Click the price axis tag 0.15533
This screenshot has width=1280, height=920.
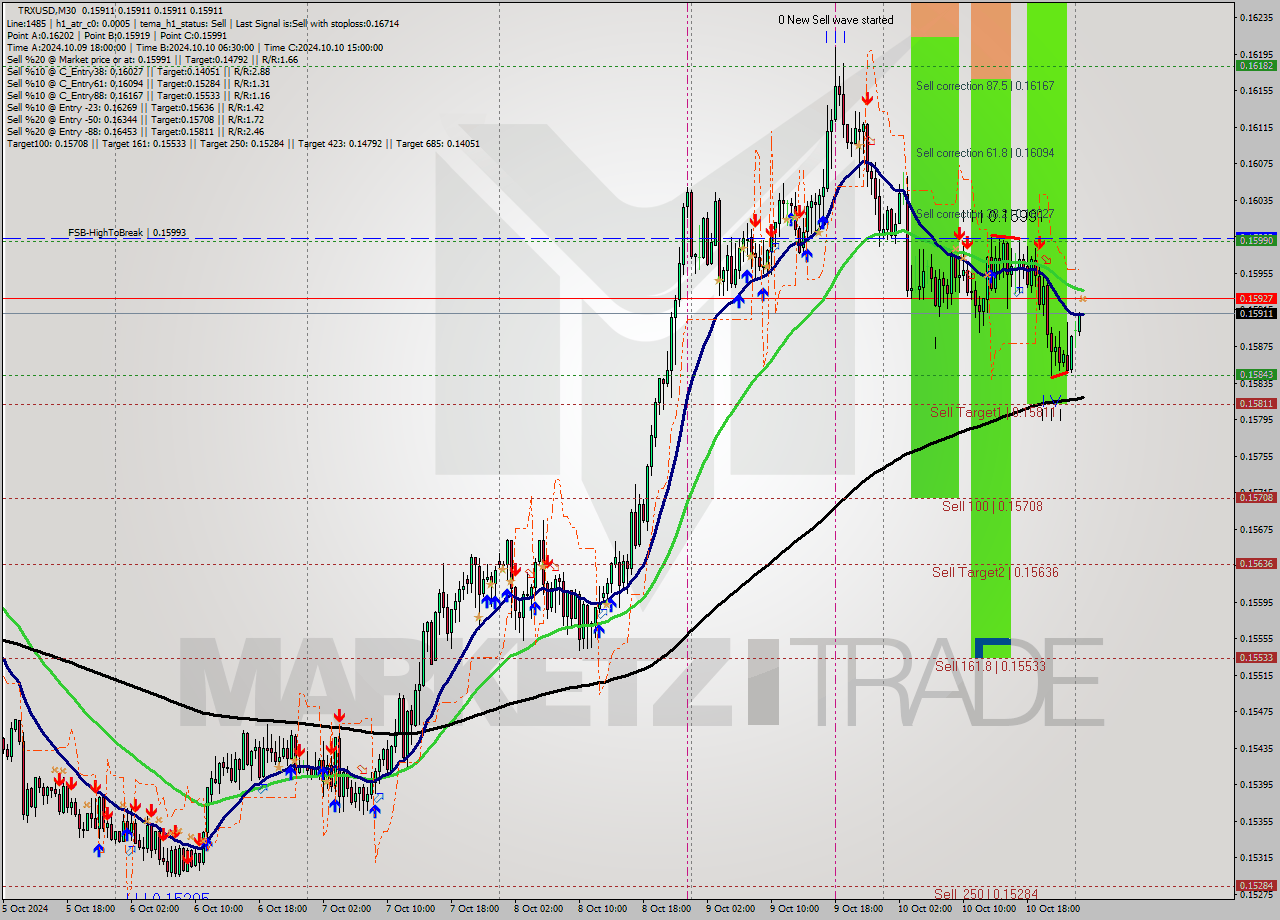(x=1256, y=658)
